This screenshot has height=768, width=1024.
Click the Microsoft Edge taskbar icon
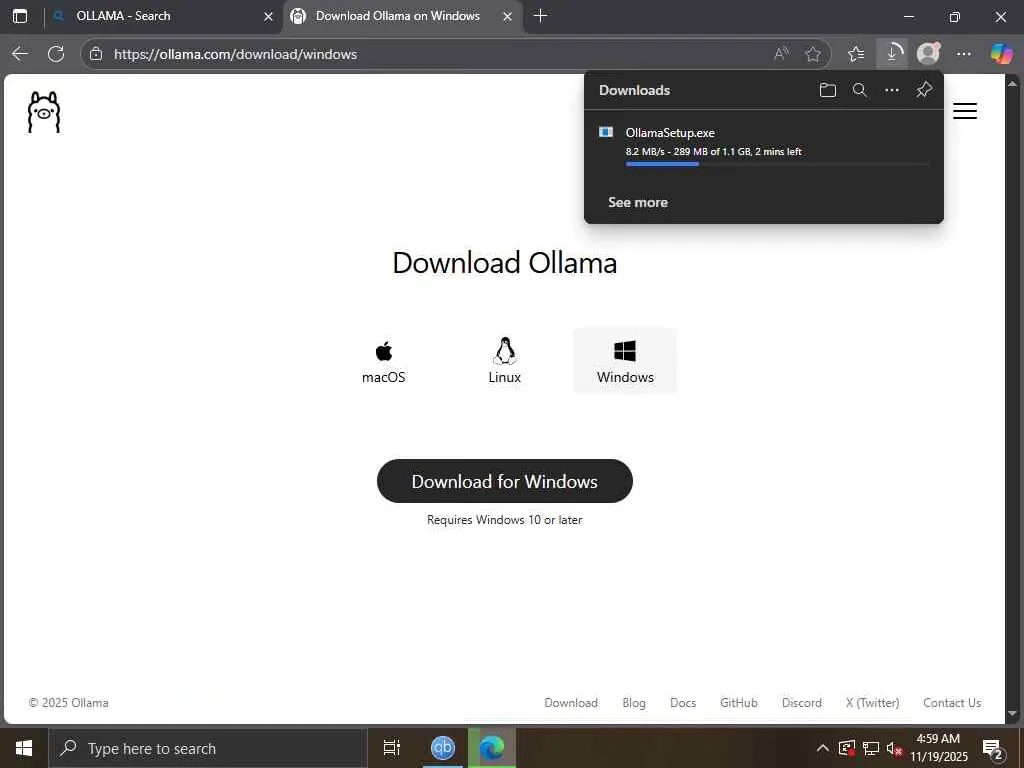[492, 748]
